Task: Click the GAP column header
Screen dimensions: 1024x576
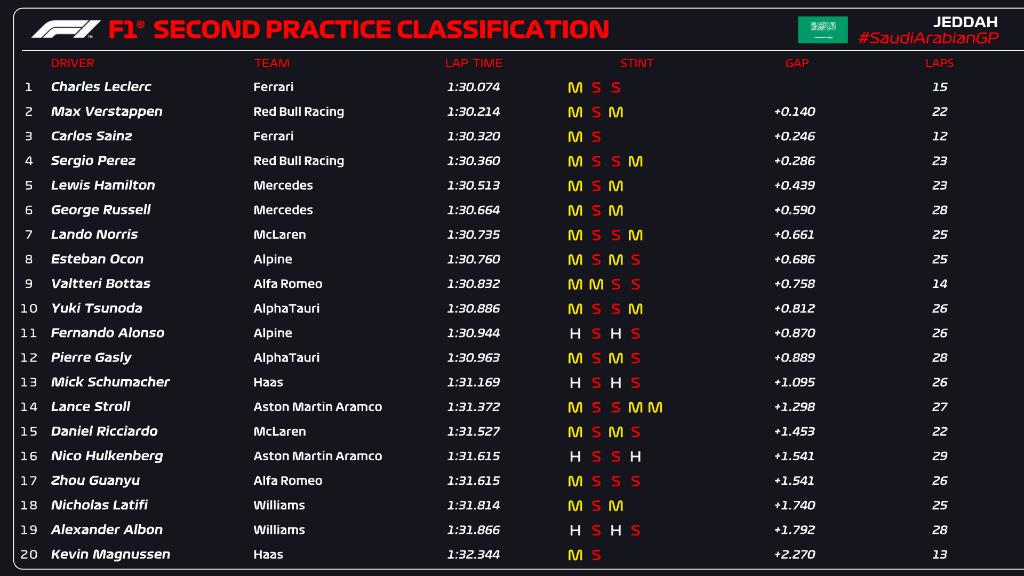Action: tap(797, 63)
